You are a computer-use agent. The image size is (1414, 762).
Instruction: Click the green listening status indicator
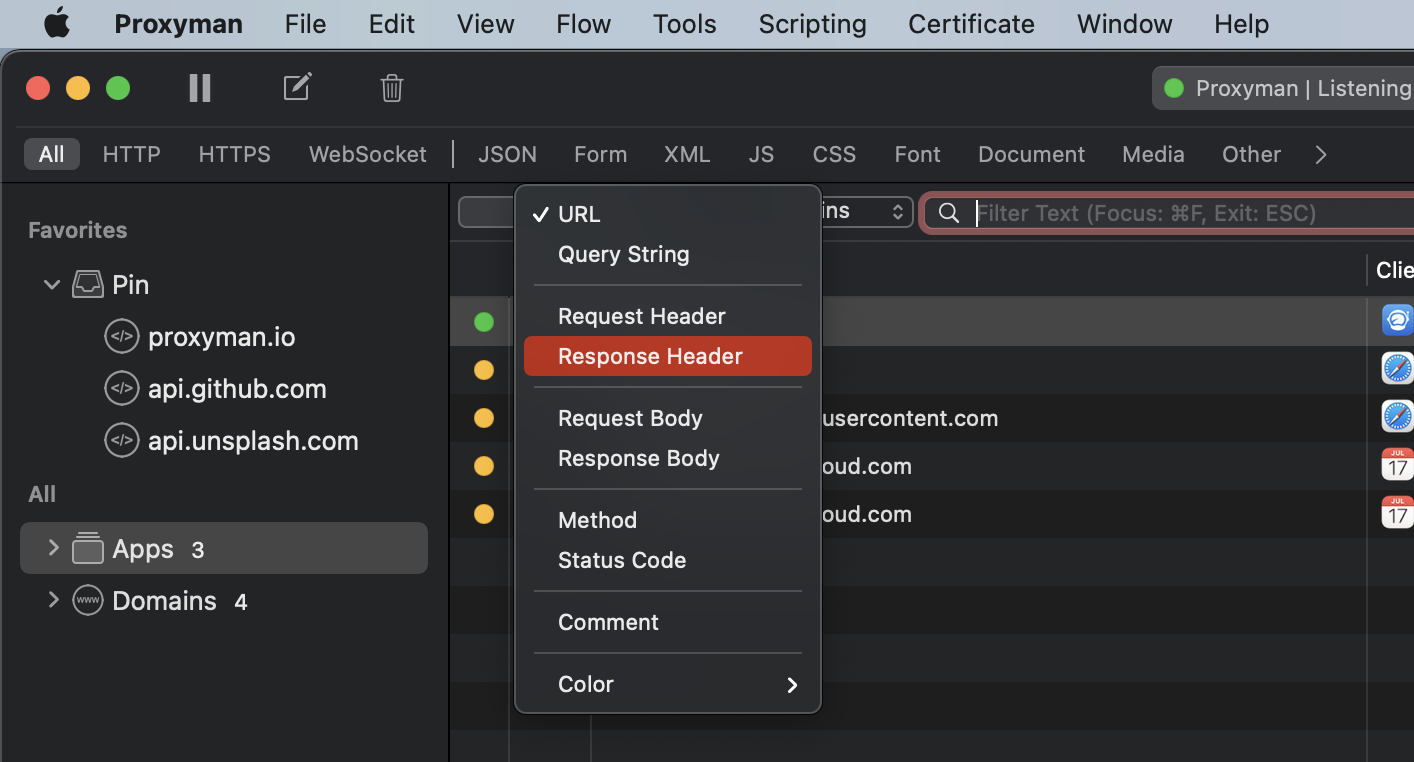tap(1174, 88)
